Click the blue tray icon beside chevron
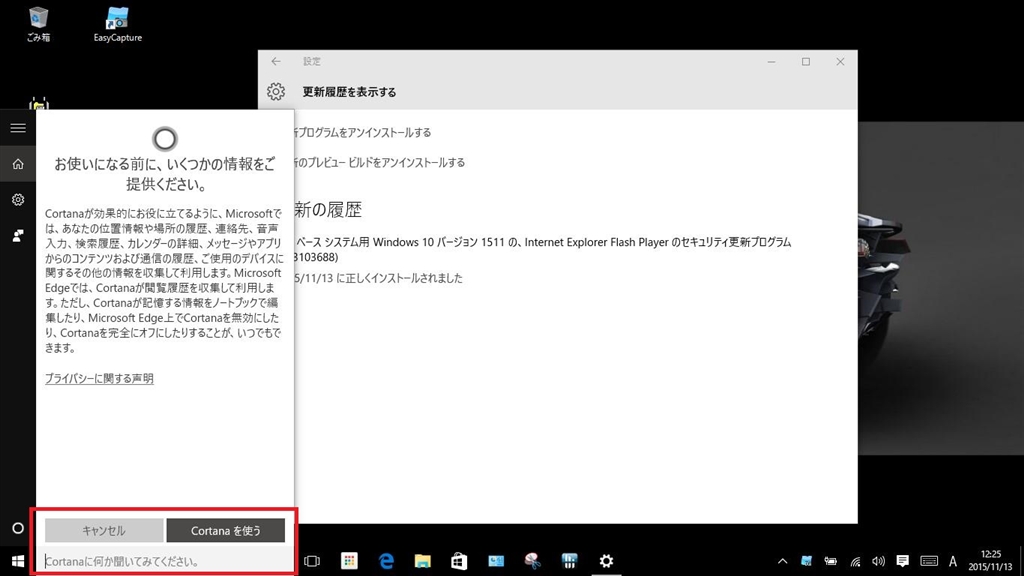Image resolution: width=1024 pixels, height=576 pixels. (x=807, y=561)
